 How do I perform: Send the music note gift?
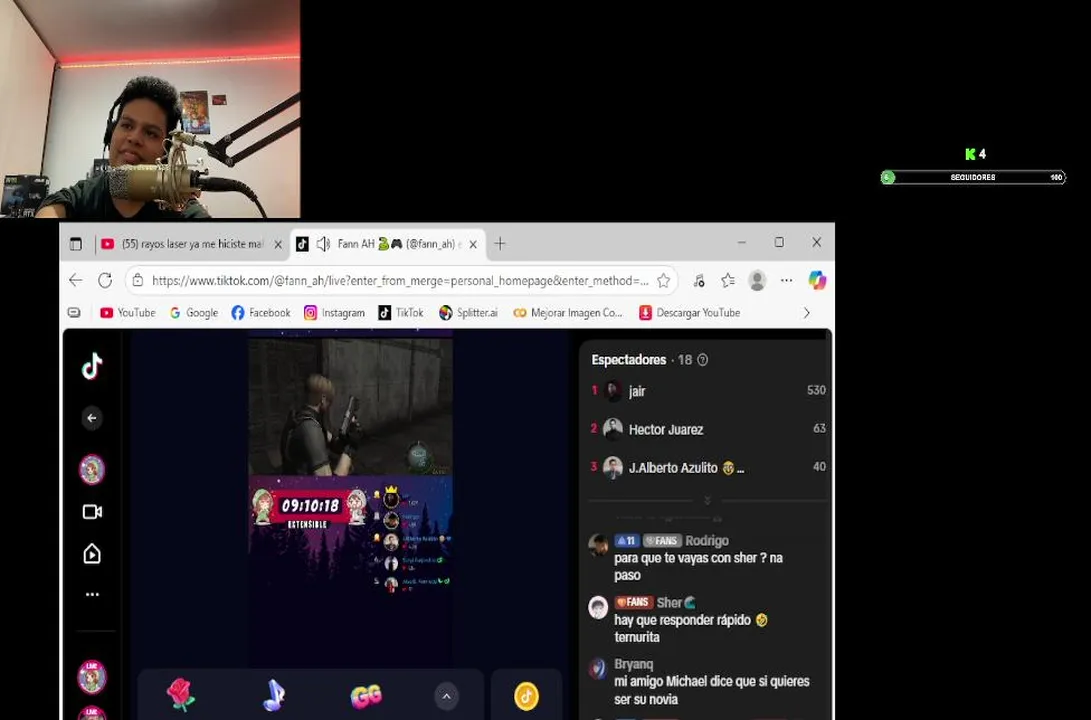(273, 695)
